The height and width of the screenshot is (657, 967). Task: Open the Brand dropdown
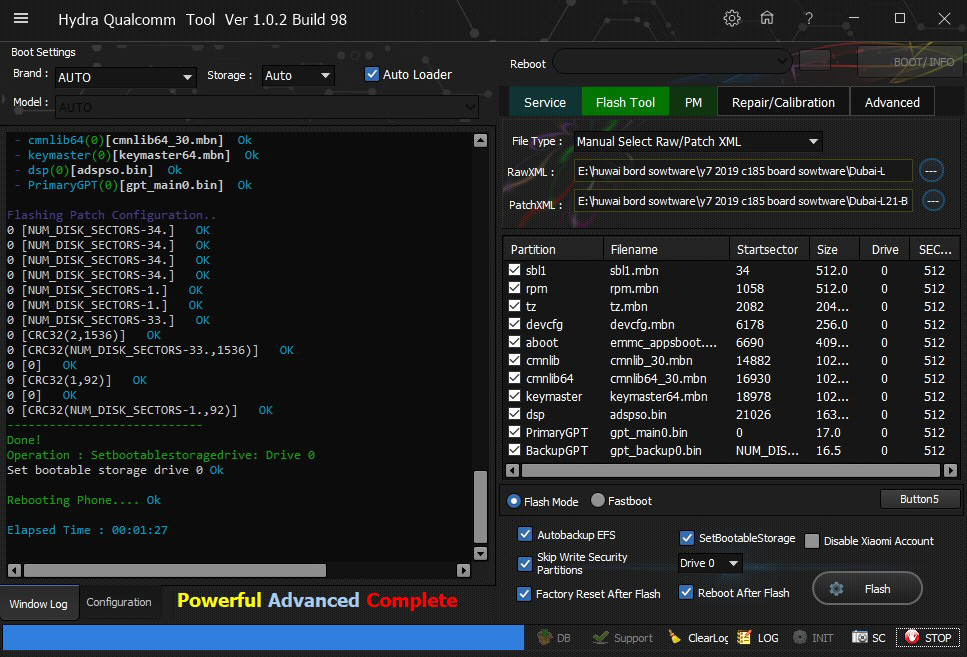(x=125, y=77)
